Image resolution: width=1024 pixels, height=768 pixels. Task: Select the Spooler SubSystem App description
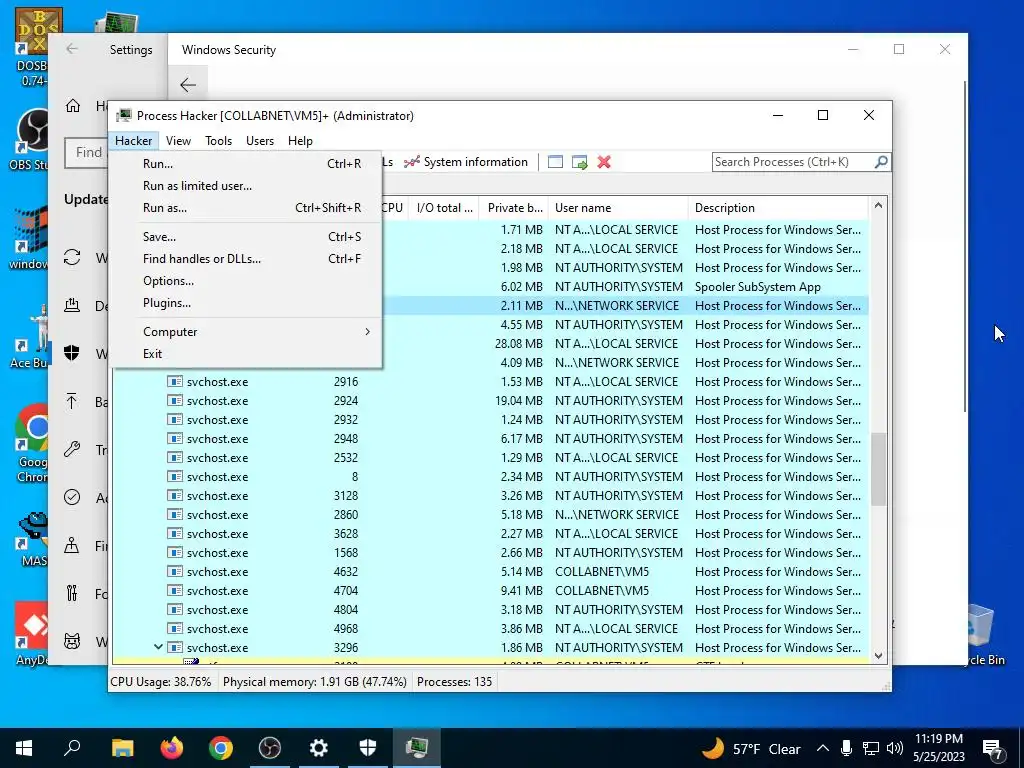click(x=758, y=287)
